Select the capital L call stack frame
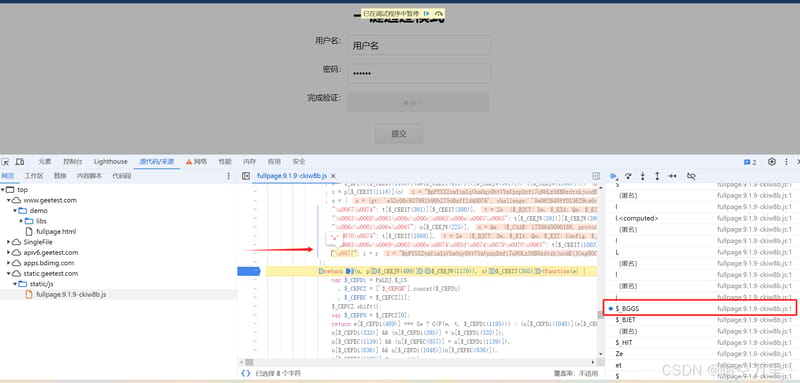 pyautogui.click(x=700, y=252)
